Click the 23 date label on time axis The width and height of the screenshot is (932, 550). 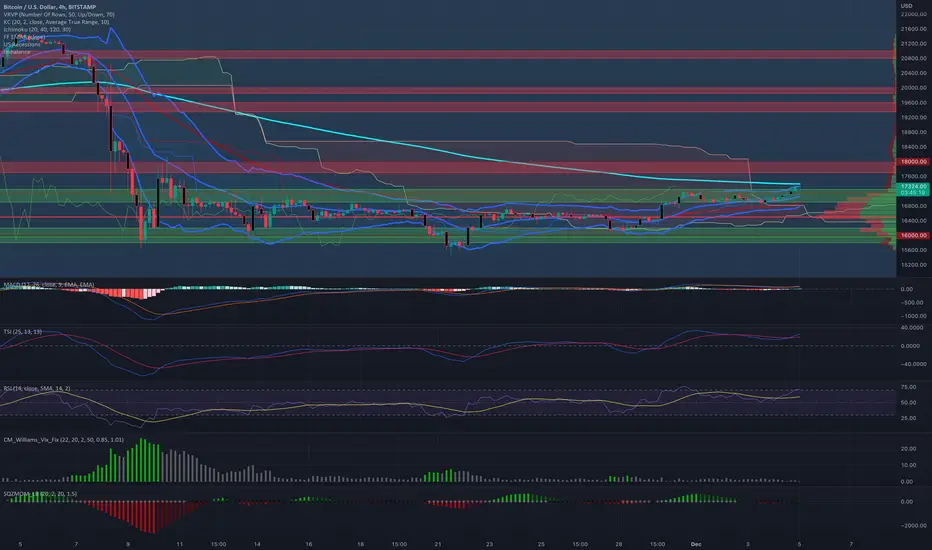pyautogui.click(x=489, y=544)
